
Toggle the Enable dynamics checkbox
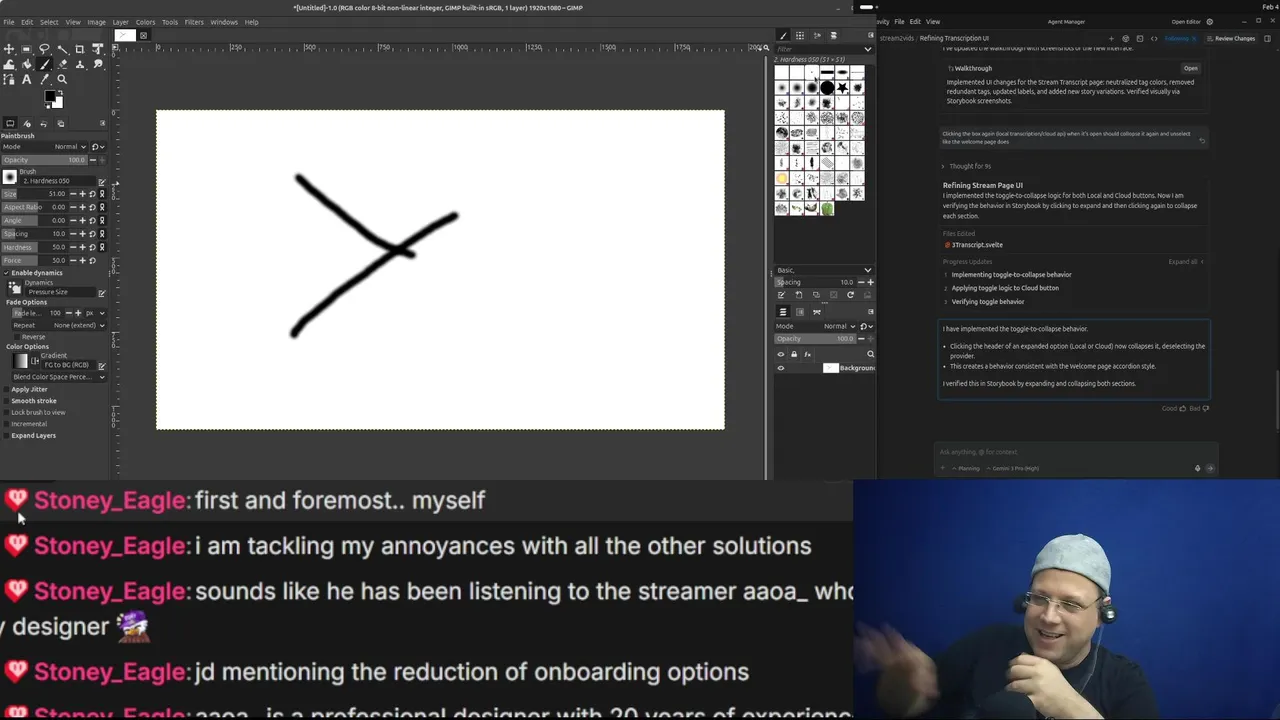(6, 273)
